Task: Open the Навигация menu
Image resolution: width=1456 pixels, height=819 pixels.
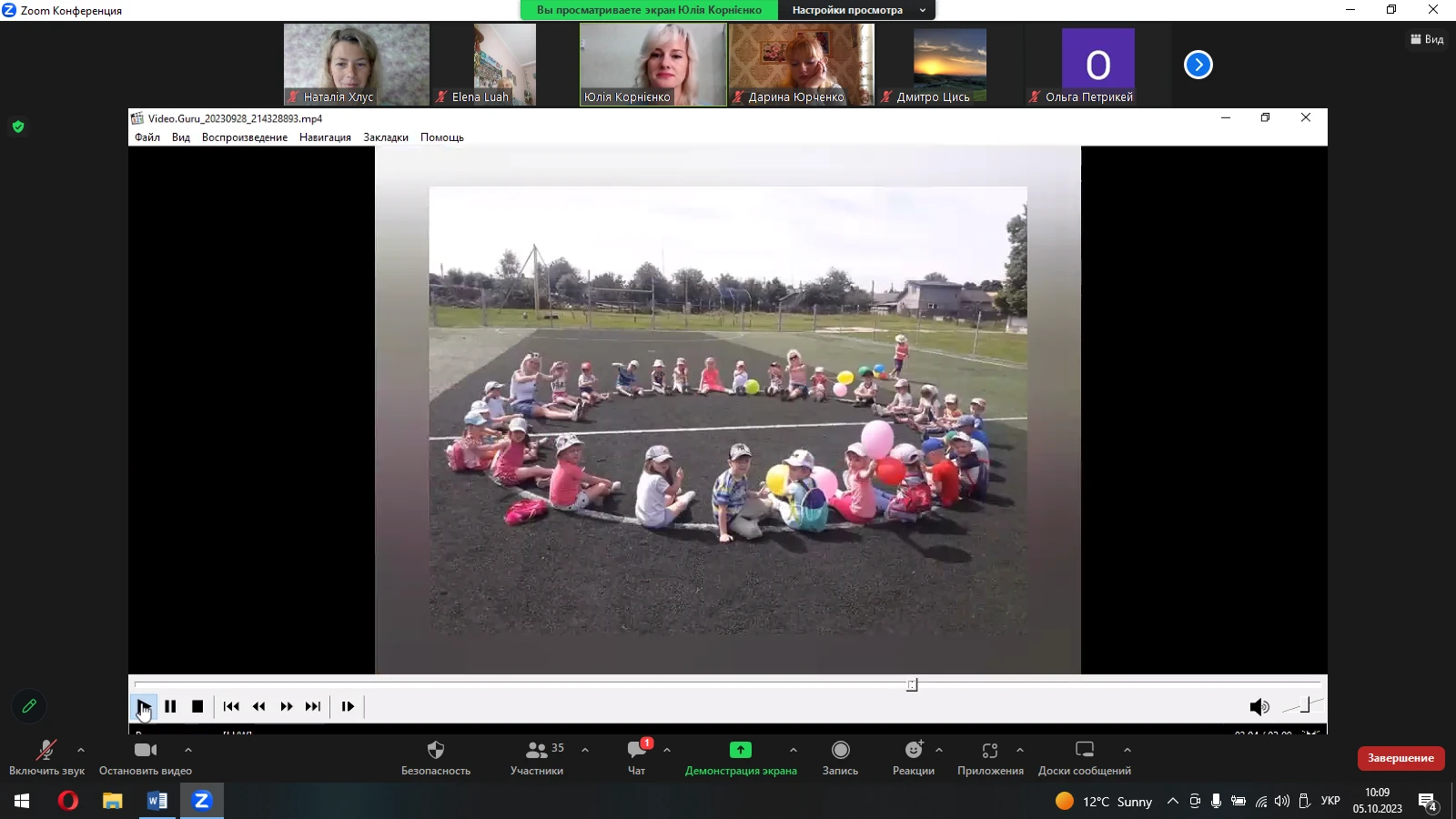Action: [325, 137]
